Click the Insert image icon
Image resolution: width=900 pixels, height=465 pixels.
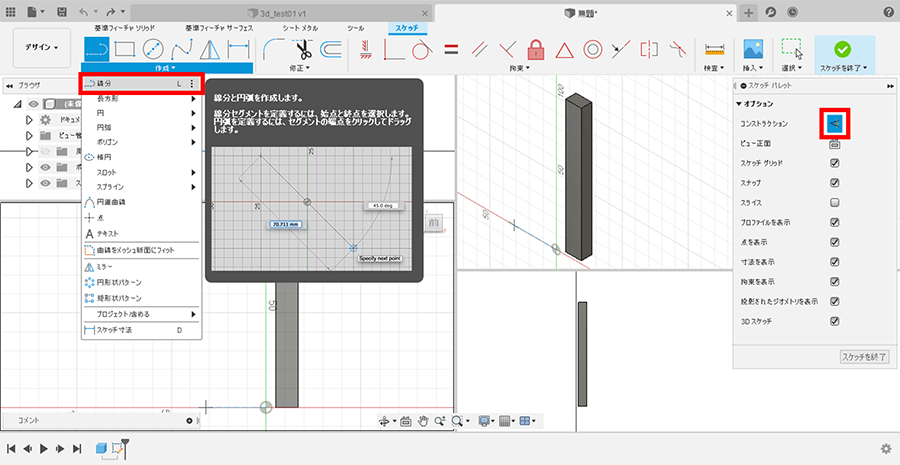tap(753, 49)
